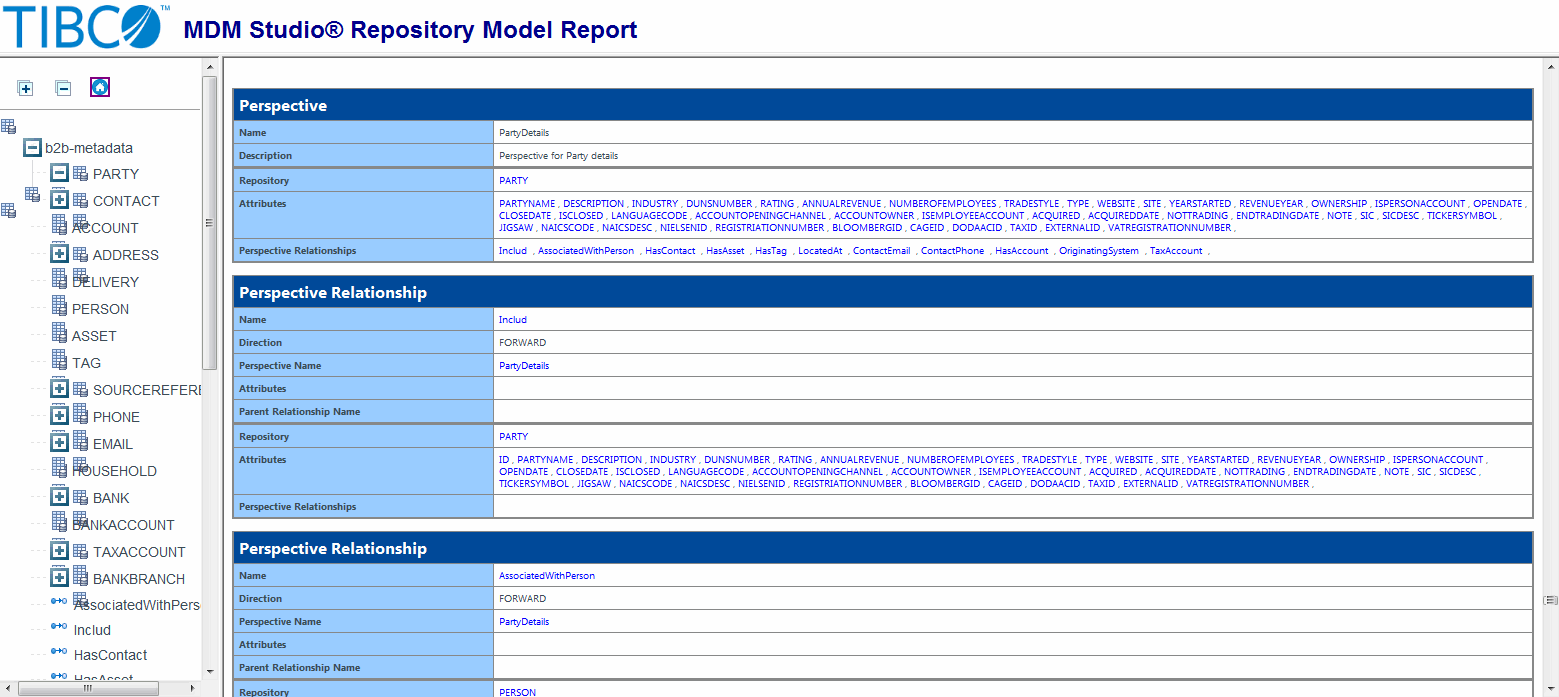
Task: Expand the ADDRESS tree node
Action: (x=59, y=254)
